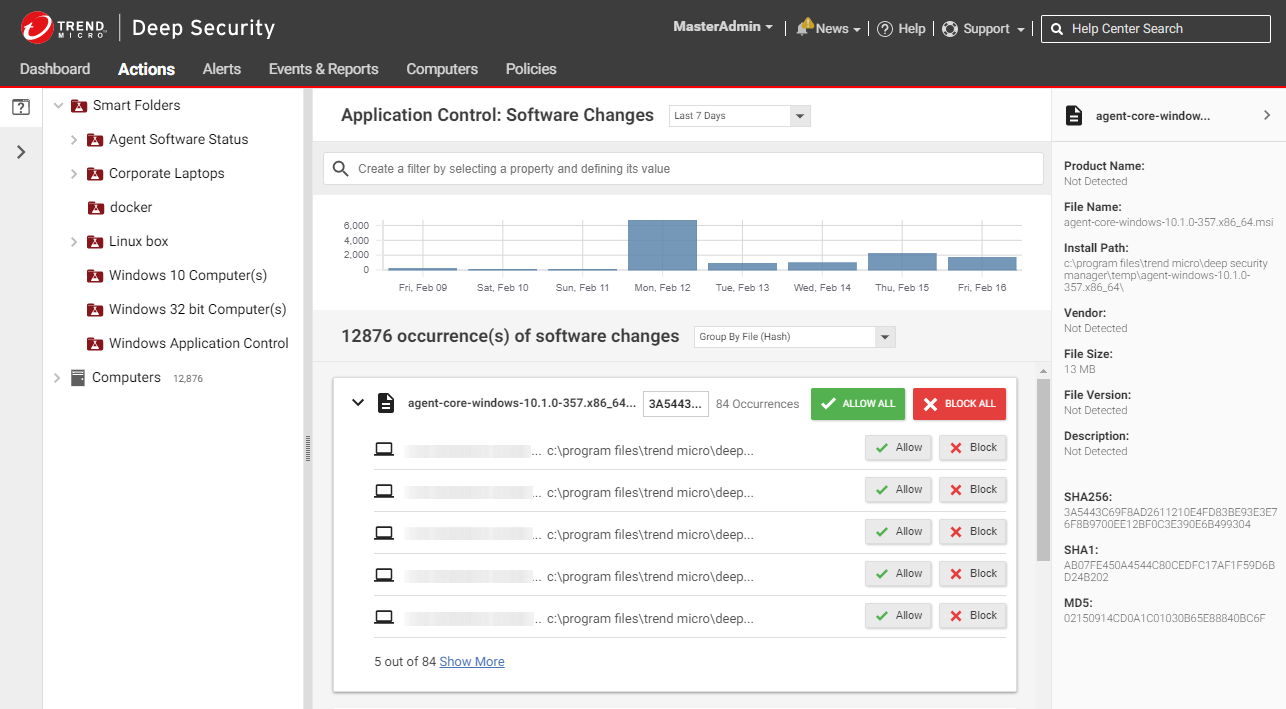
Task: Click the Support lifebuoy icon
Action: point(950,29)
